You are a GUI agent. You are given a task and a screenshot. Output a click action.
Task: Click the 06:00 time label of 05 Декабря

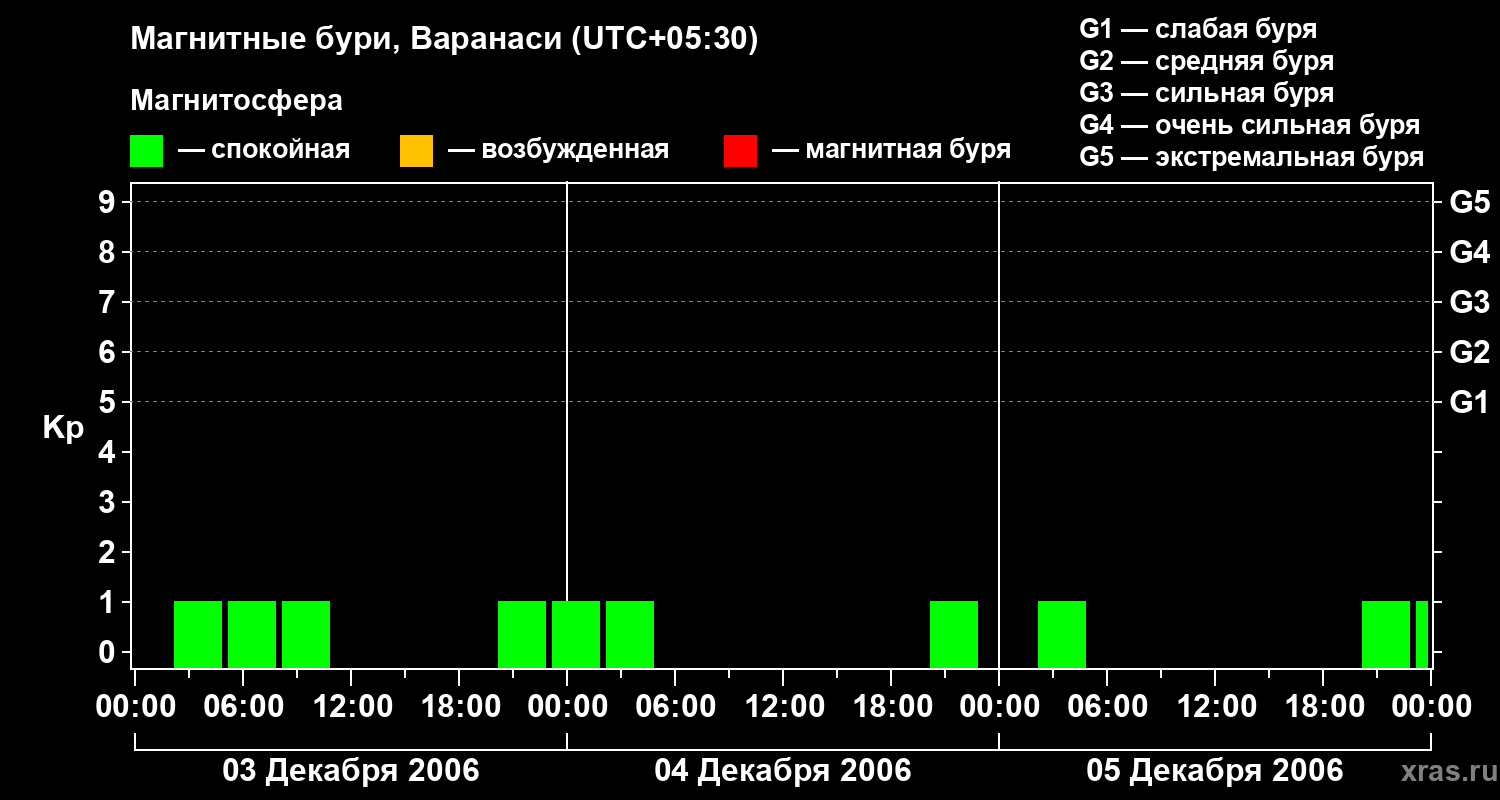1107,706
